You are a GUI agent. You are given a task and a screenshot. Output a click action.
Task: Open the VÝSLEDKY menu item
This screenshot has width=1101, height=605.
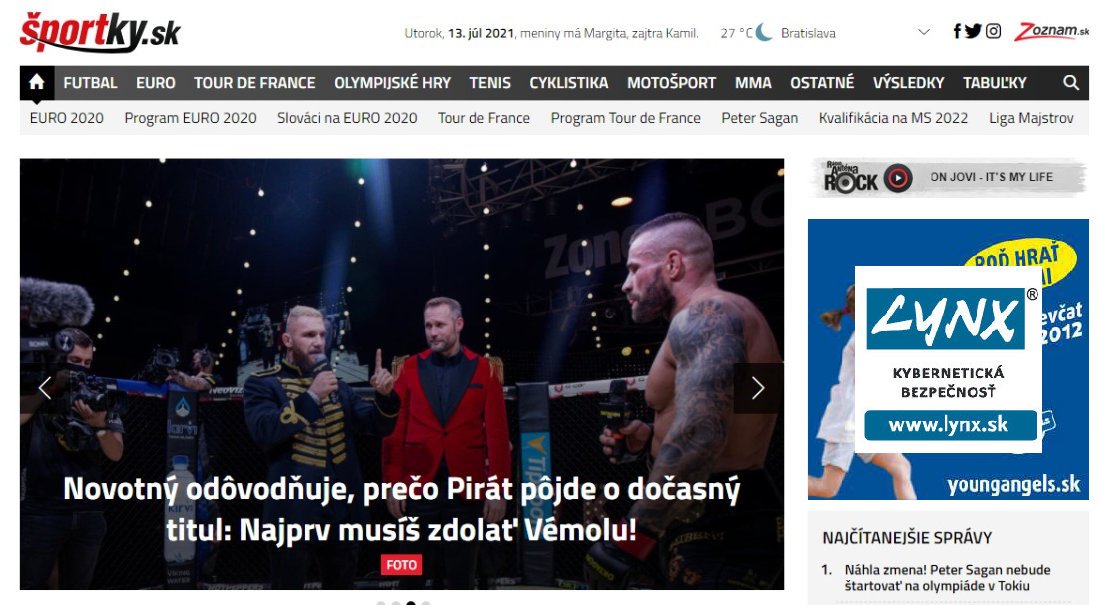pyautogui.click(x=909, y=83)
